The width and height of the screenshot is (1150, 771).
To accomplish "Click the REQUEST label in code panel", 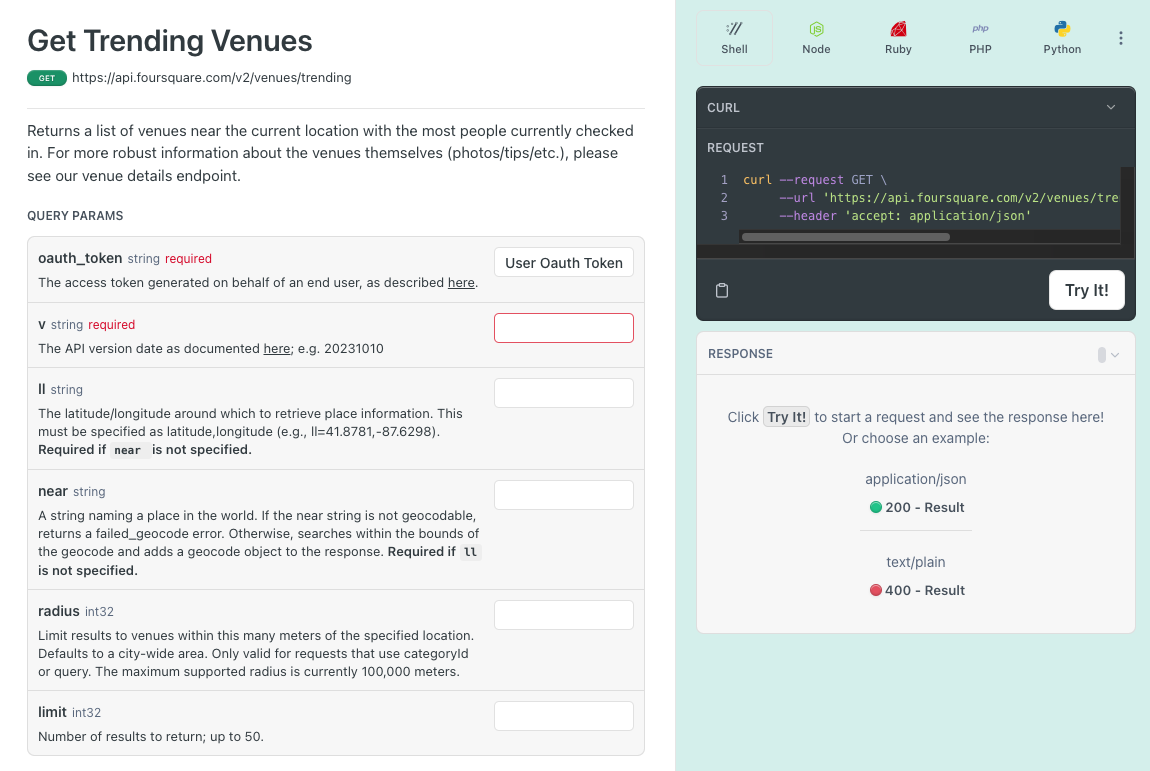I will tap(735, 147).
